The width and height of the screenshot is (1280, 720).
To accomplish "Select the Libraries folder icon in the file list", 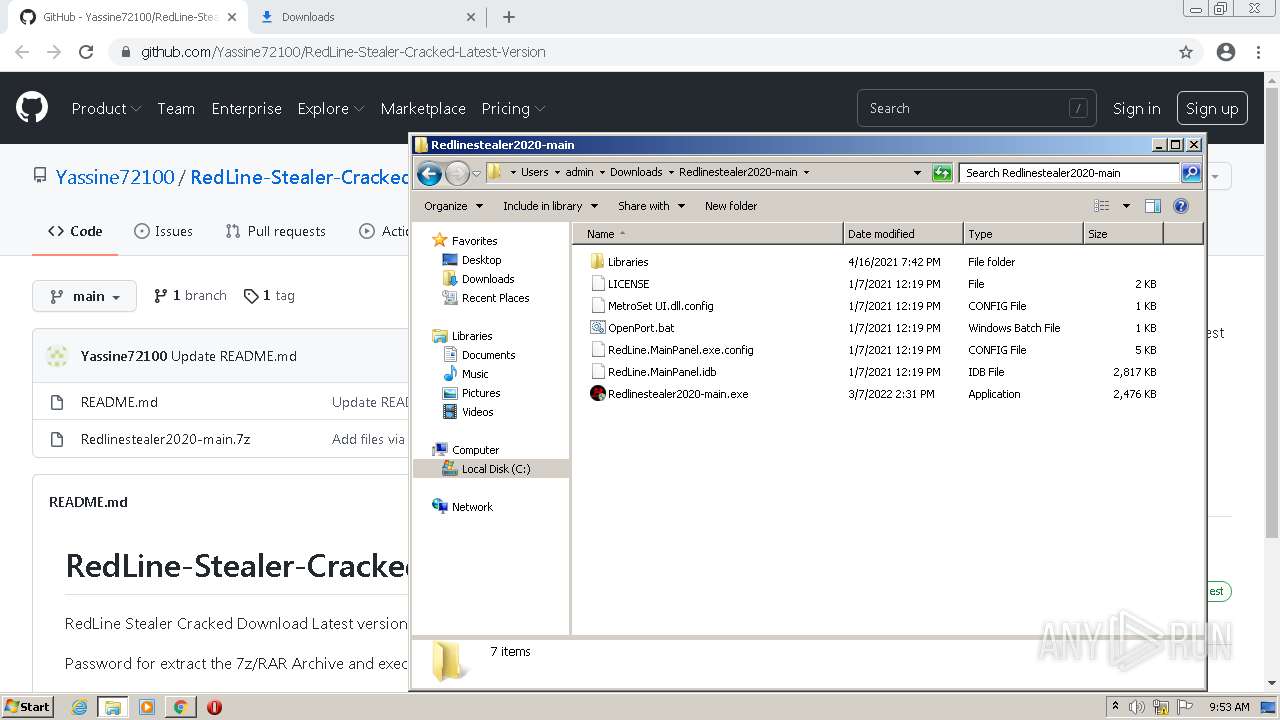I will coord(598,262).
